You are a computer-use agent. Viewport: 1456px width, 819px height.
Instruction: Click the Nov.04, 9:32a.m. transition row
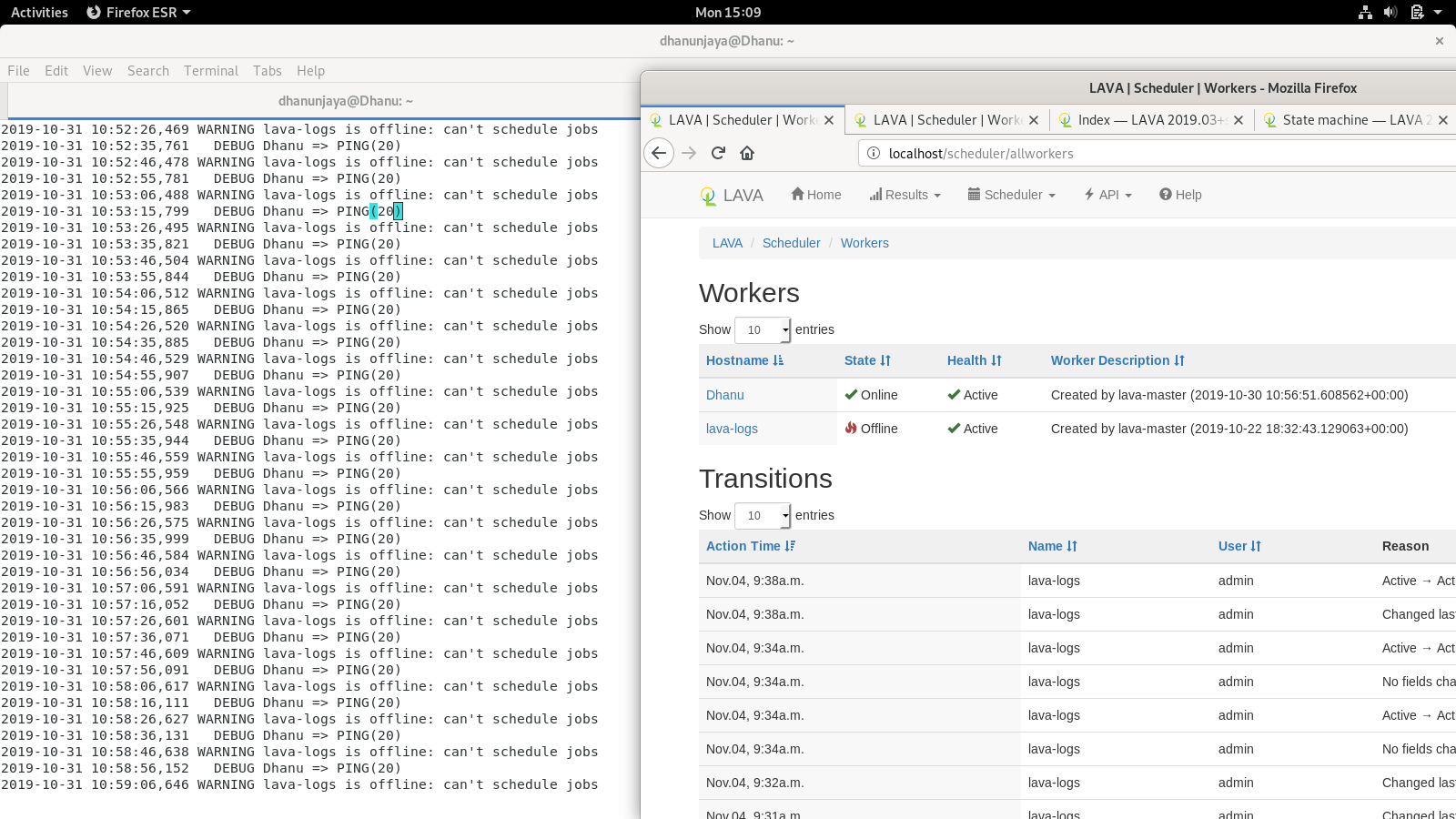1077,783
